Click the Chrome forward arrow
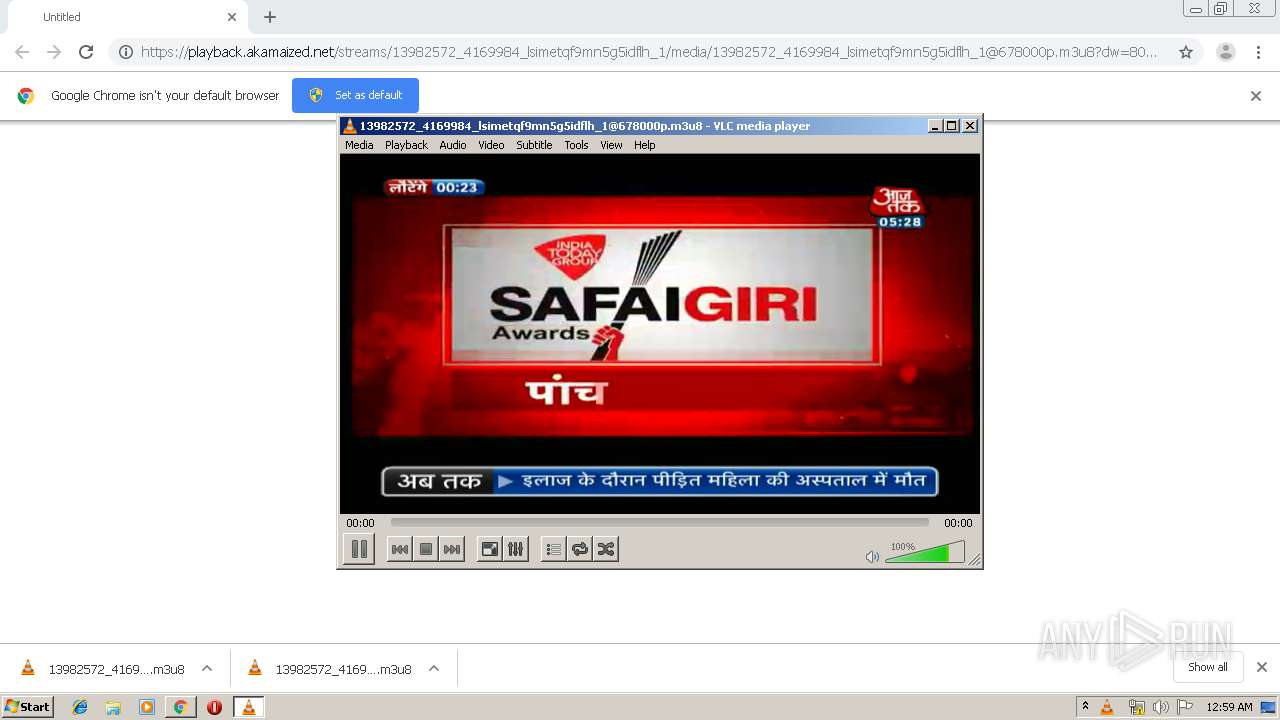1280x720 pixels. tap(54, 52)
